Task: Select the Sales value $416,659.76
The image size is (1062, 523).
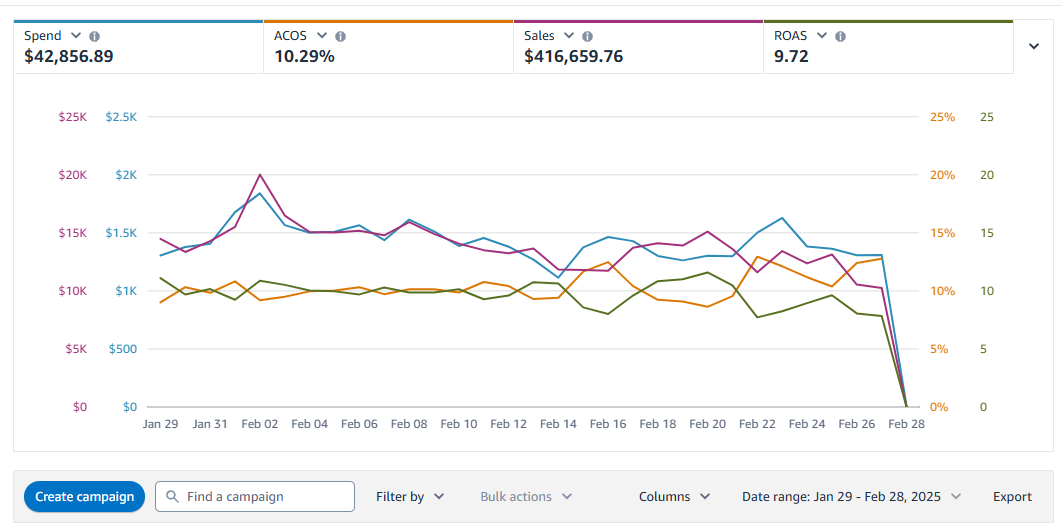Action: pyautogui.click(x=574, y=56)
